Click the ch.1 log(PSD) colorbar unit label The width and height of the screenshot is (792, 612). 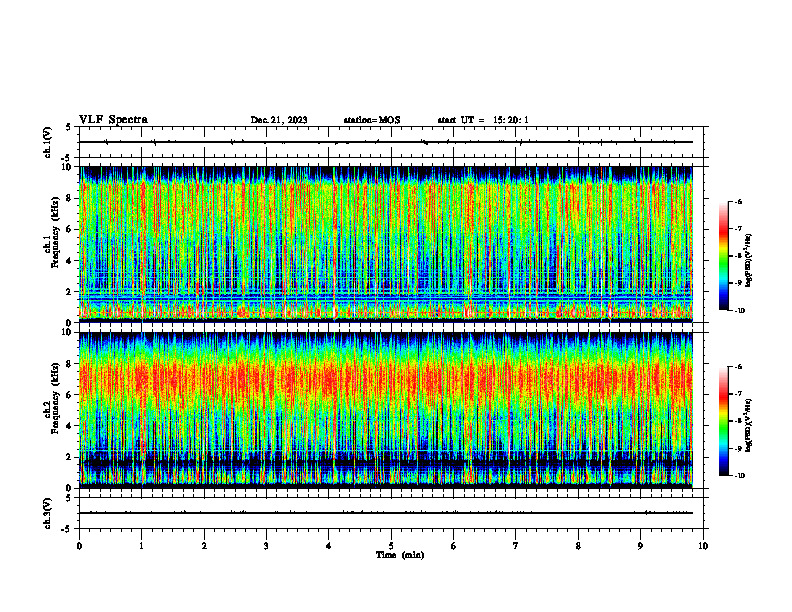749,261
